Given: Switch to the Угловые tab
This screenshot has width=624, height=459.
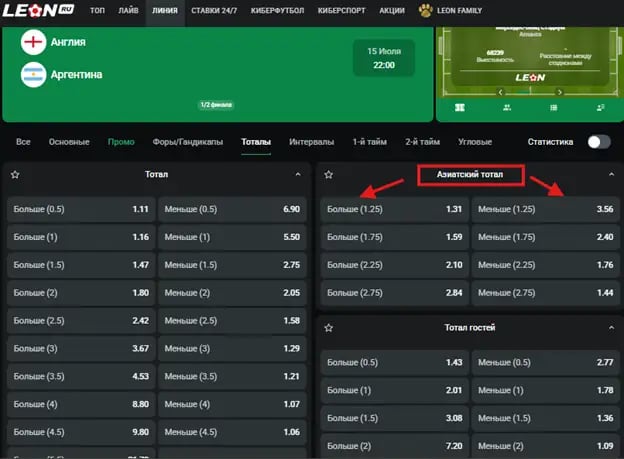Looking at the screenshot, I should [x=475, y=142].
